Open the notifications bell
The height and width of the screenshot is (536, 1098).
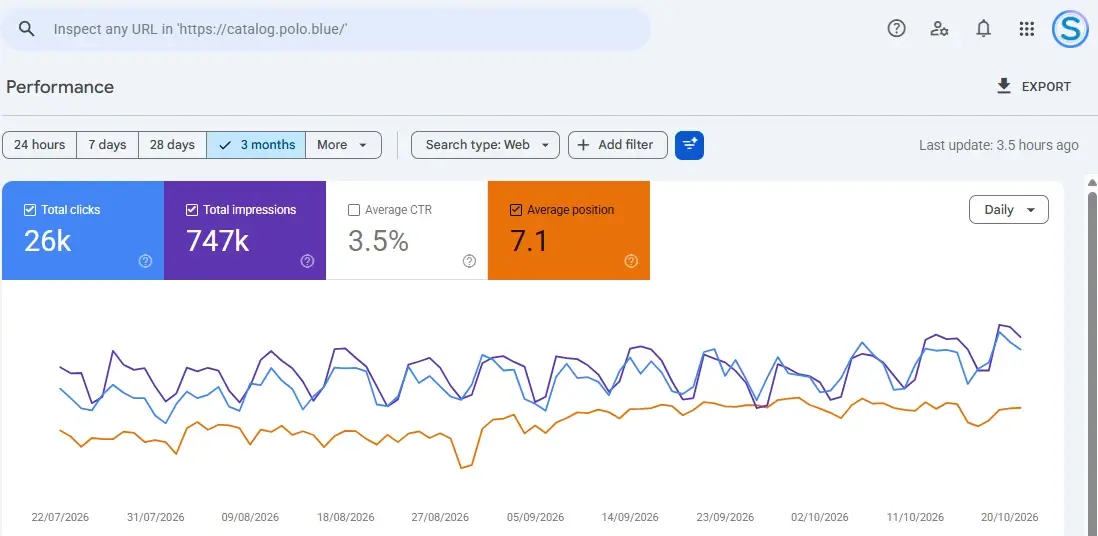tap(983, 28)
